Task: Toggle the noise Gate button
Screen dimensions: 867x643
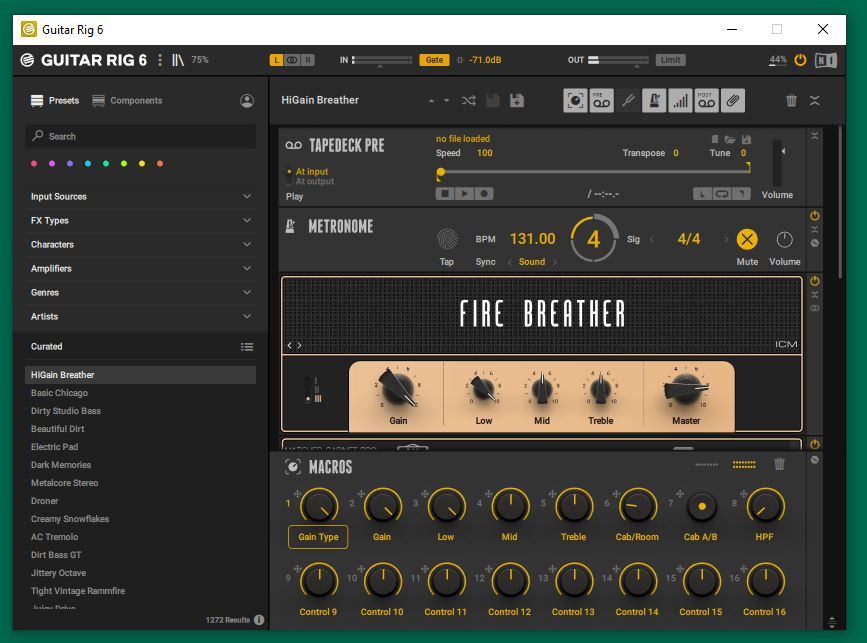Action: click(x=434, y=60)
